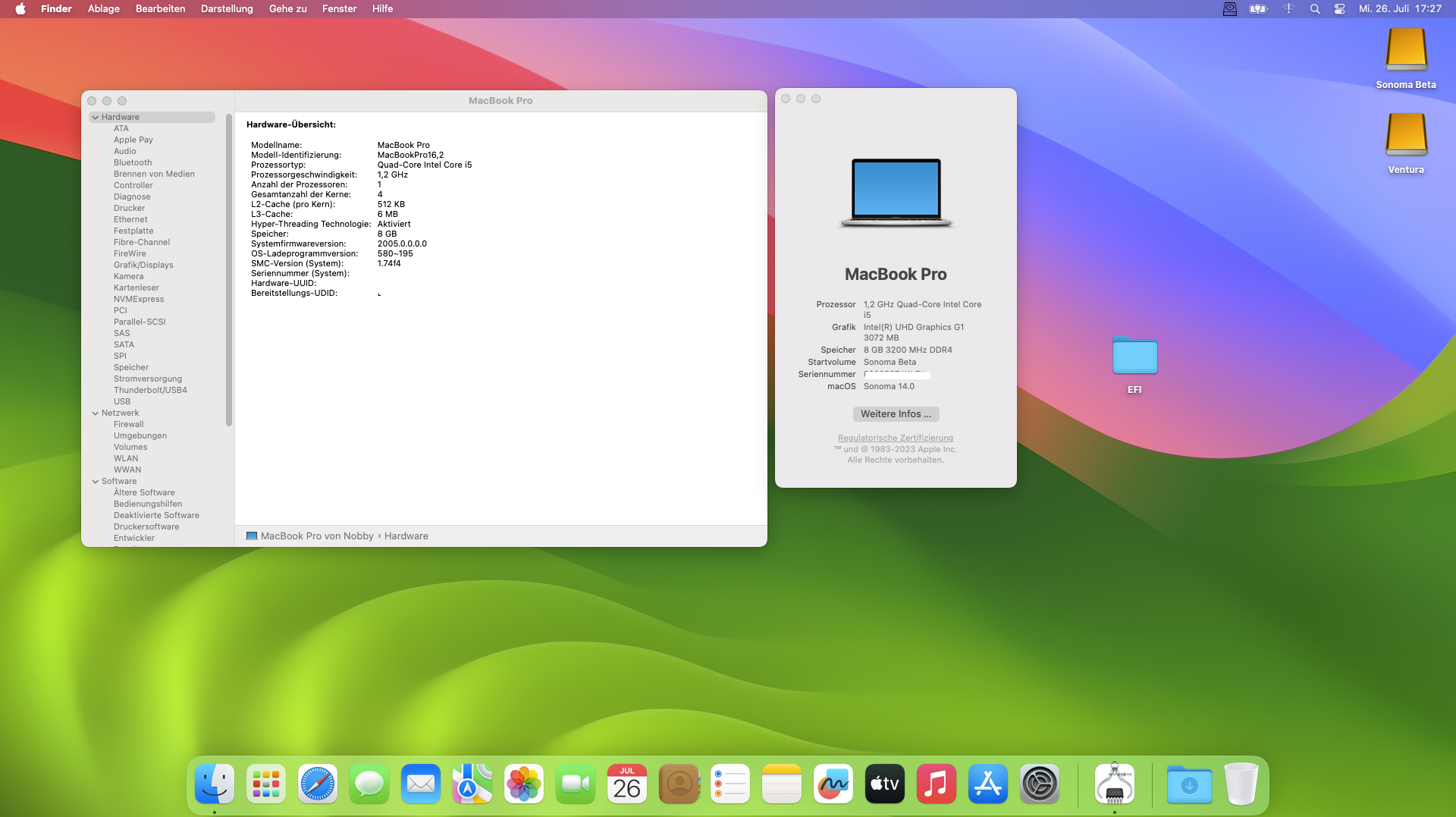Select Grafik/Displays in the sidebar
The height and width of the screenshot is (817, 1456).
tap(143, 265)
